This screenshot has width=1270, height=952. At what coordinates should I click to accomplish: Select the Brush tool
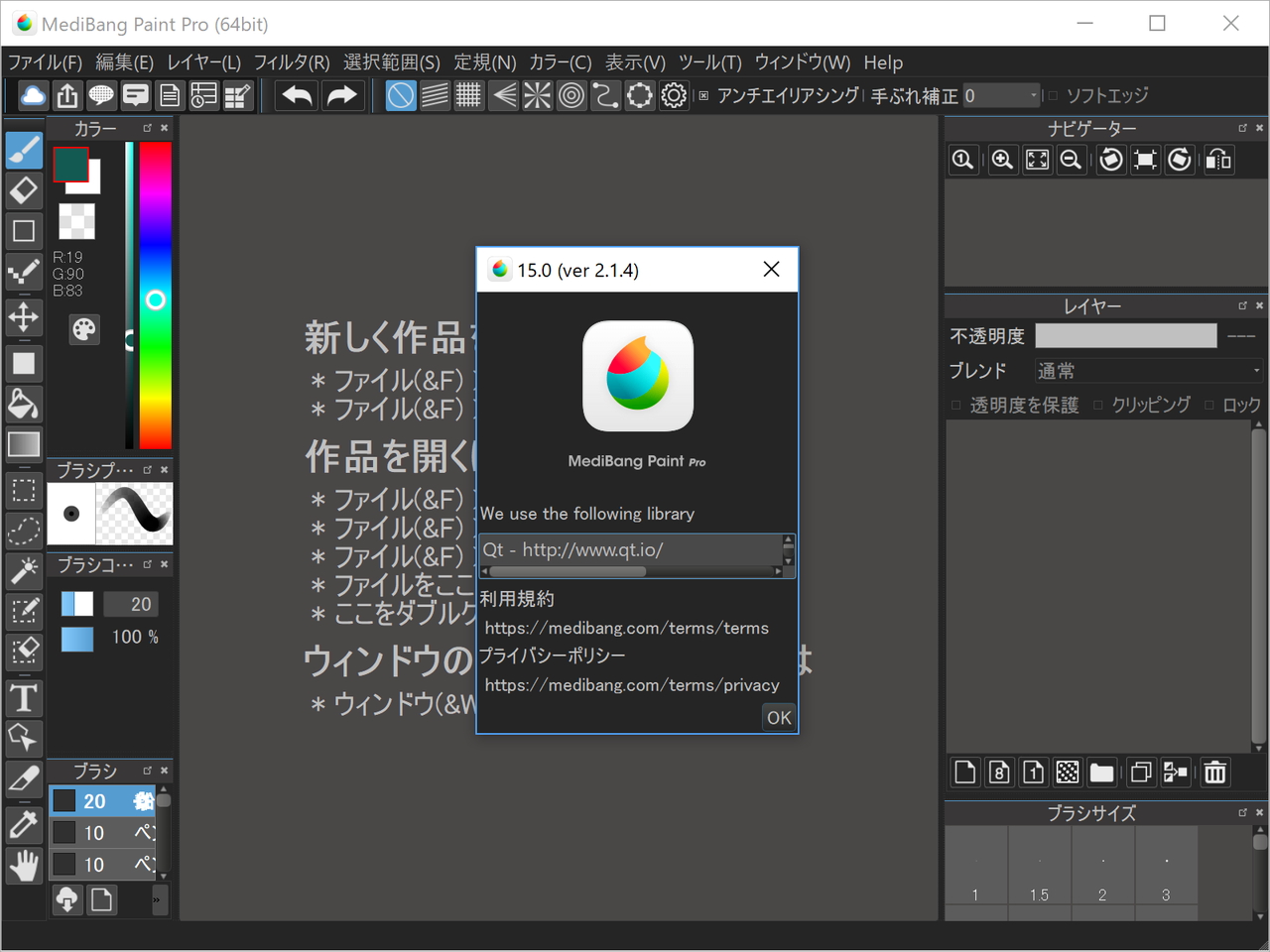pos(23,151)
